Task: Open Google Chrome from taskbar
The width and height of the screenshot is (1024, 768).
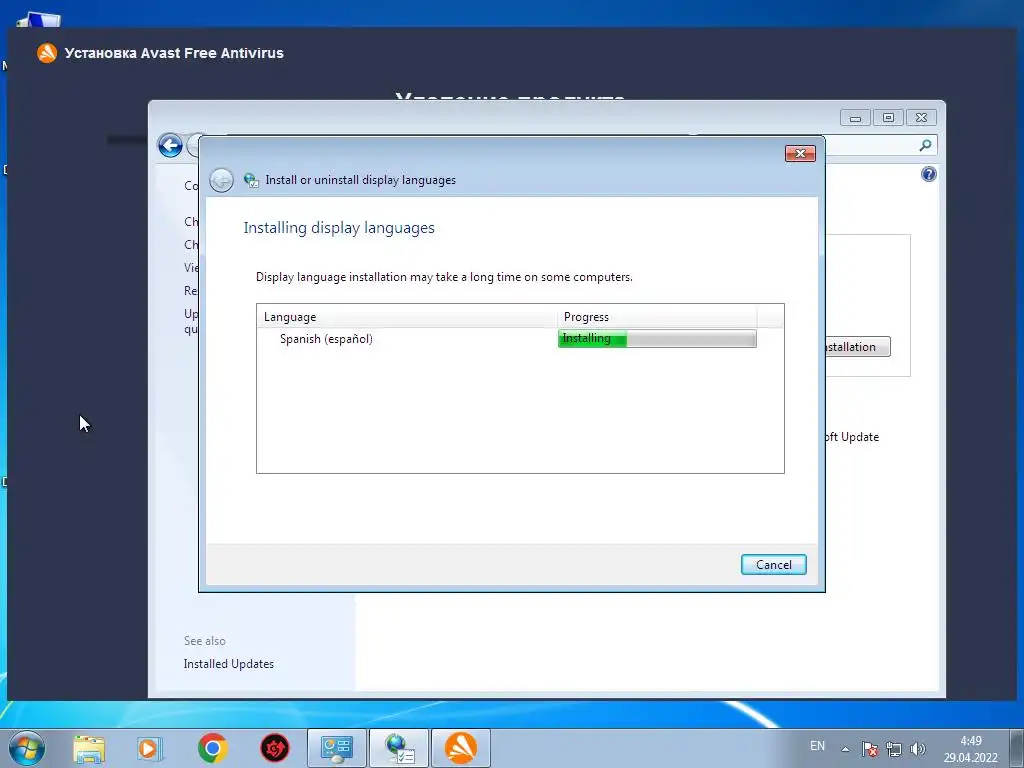Action: pyautogui.click(x=212, y=748)
